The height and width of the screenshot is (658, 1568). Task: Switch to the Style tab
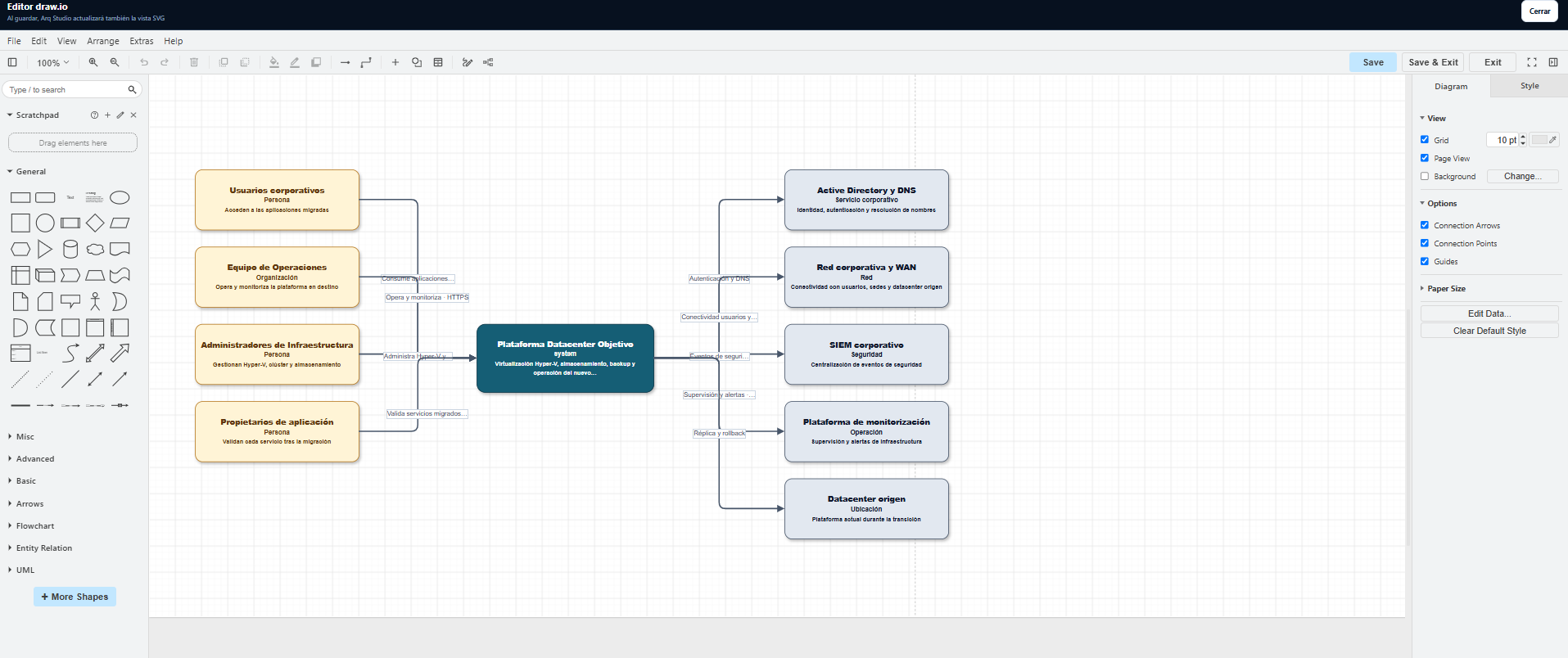click(x=1530, y=86)
